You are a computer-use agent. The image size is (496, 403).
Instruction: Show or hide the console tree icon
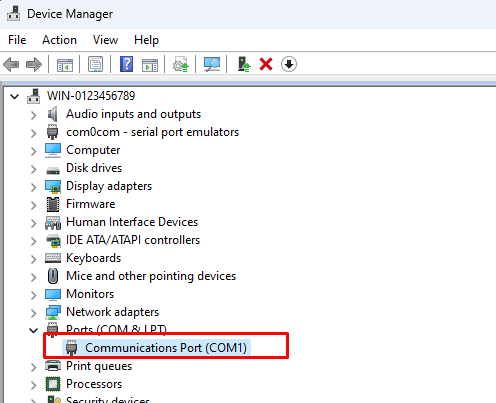pos(65,64)
